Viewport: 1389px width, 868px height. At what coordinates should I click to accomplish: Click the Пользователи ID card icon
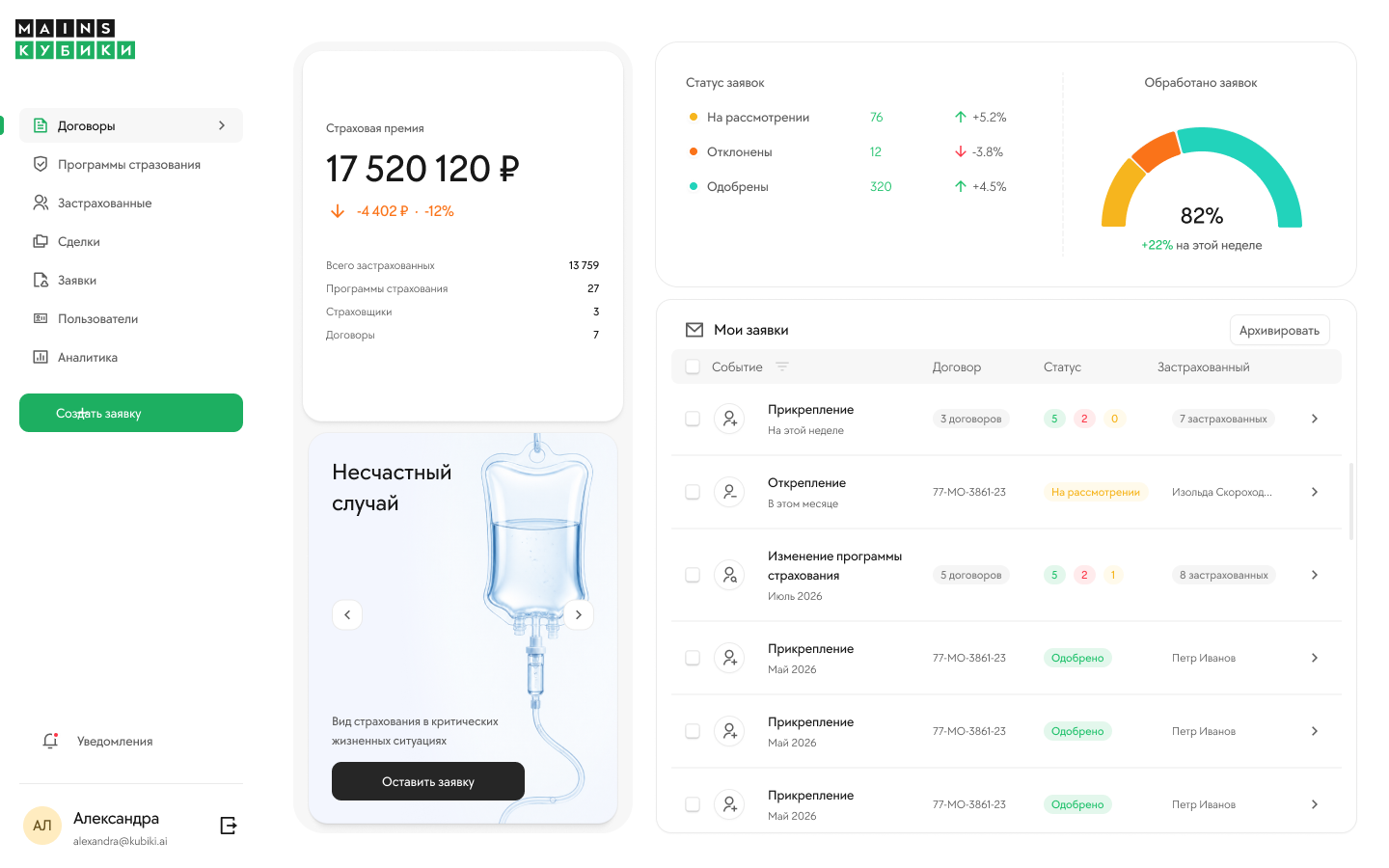(41, 318)
